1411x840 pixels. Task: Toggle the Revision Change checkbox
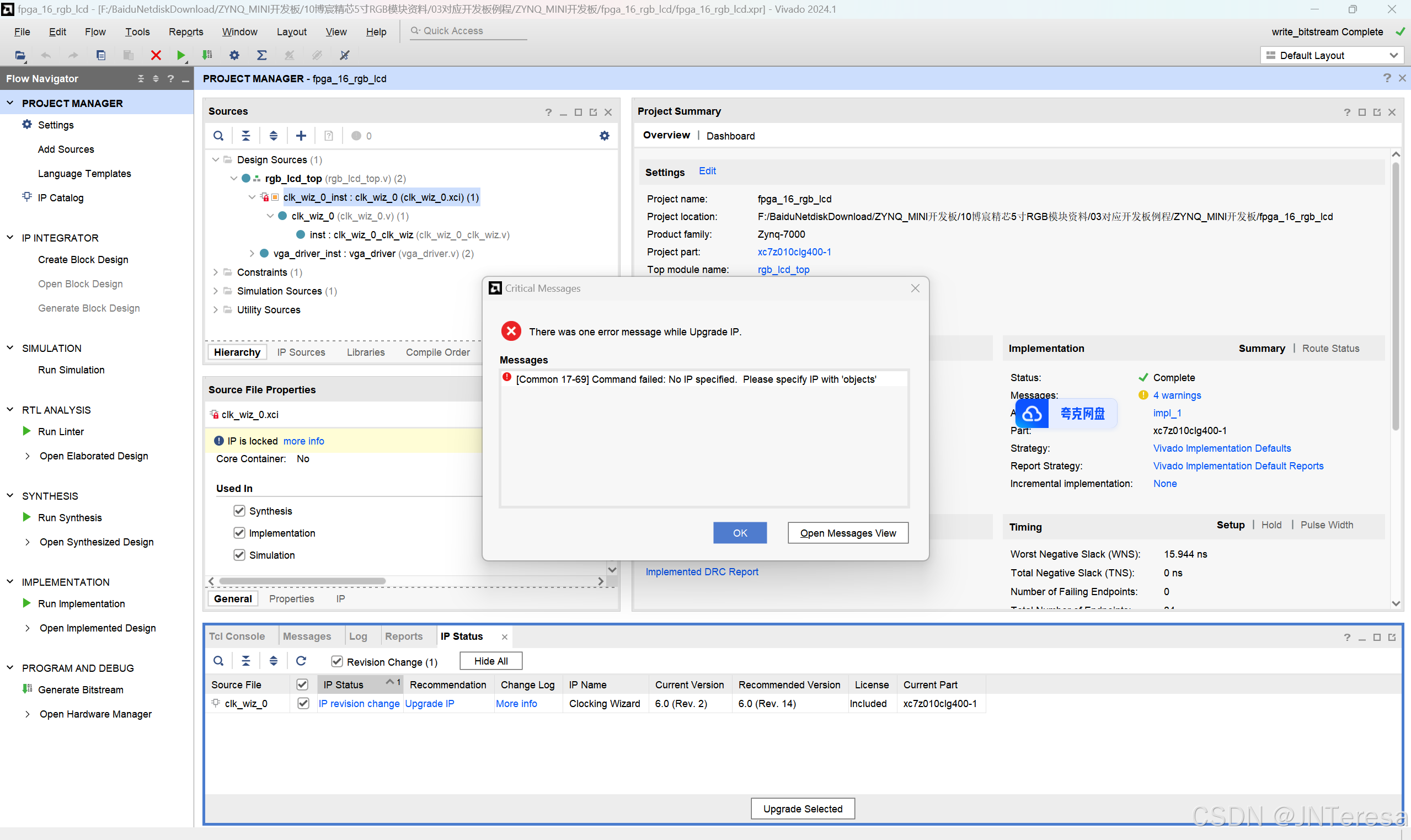click(337, 661)
